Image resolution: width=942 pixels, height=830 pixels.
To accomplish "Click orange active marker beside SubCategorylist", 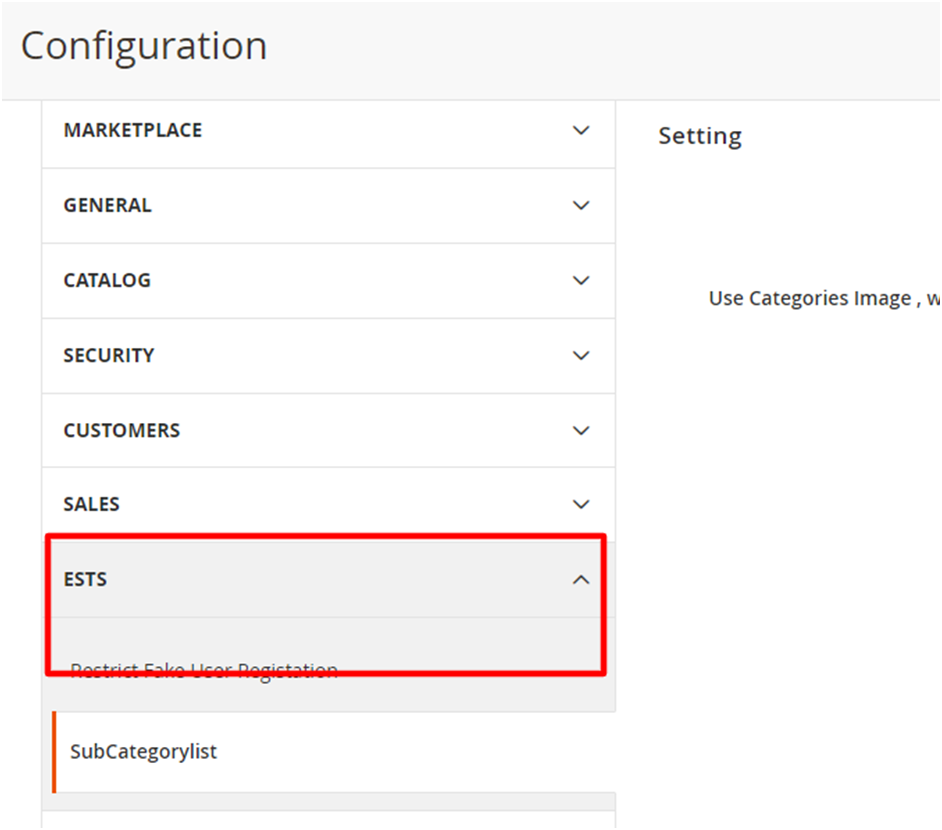I will (54, 752).
